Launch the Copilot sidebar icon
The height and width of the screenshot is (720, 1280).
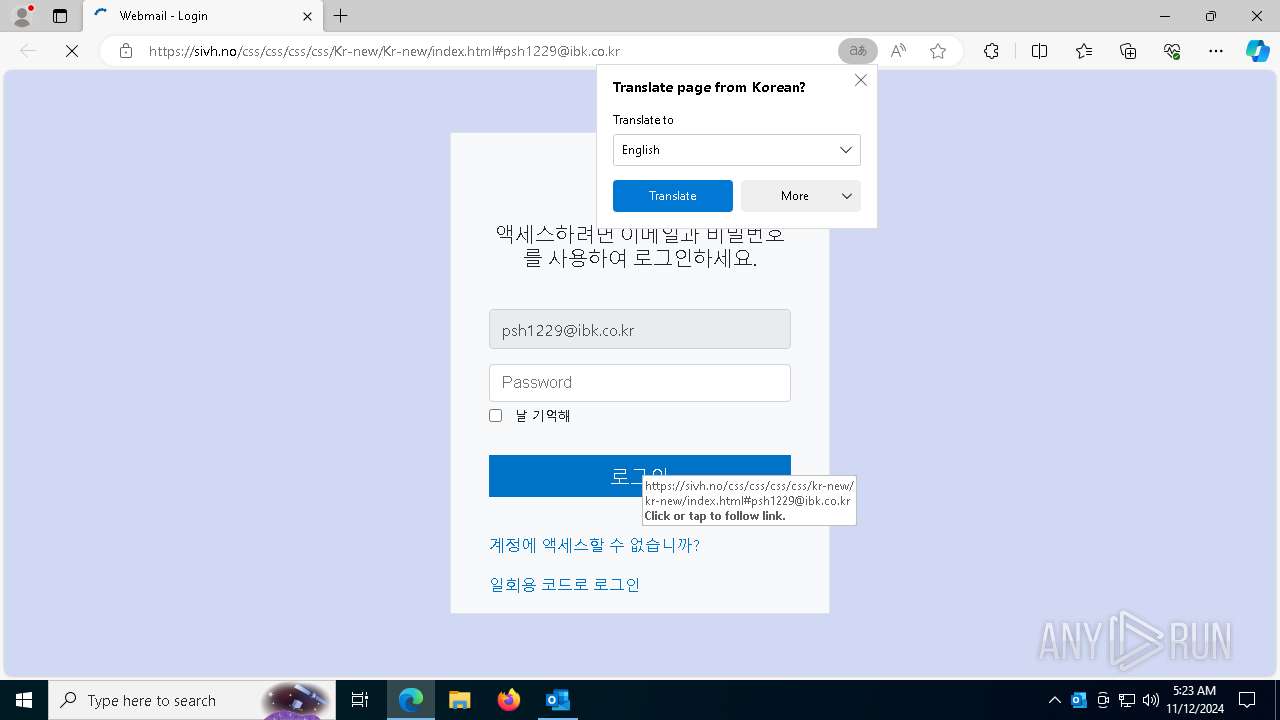1257,51
